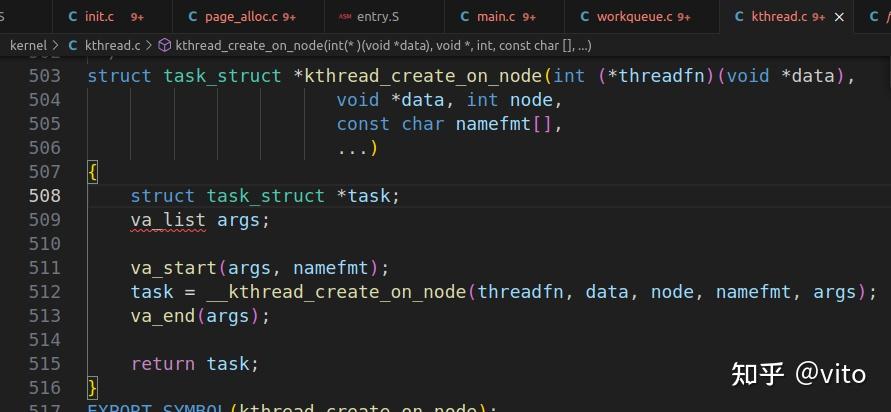
Task: Click 'int node' parameter on line 504
Action: (x=510, y=101)
